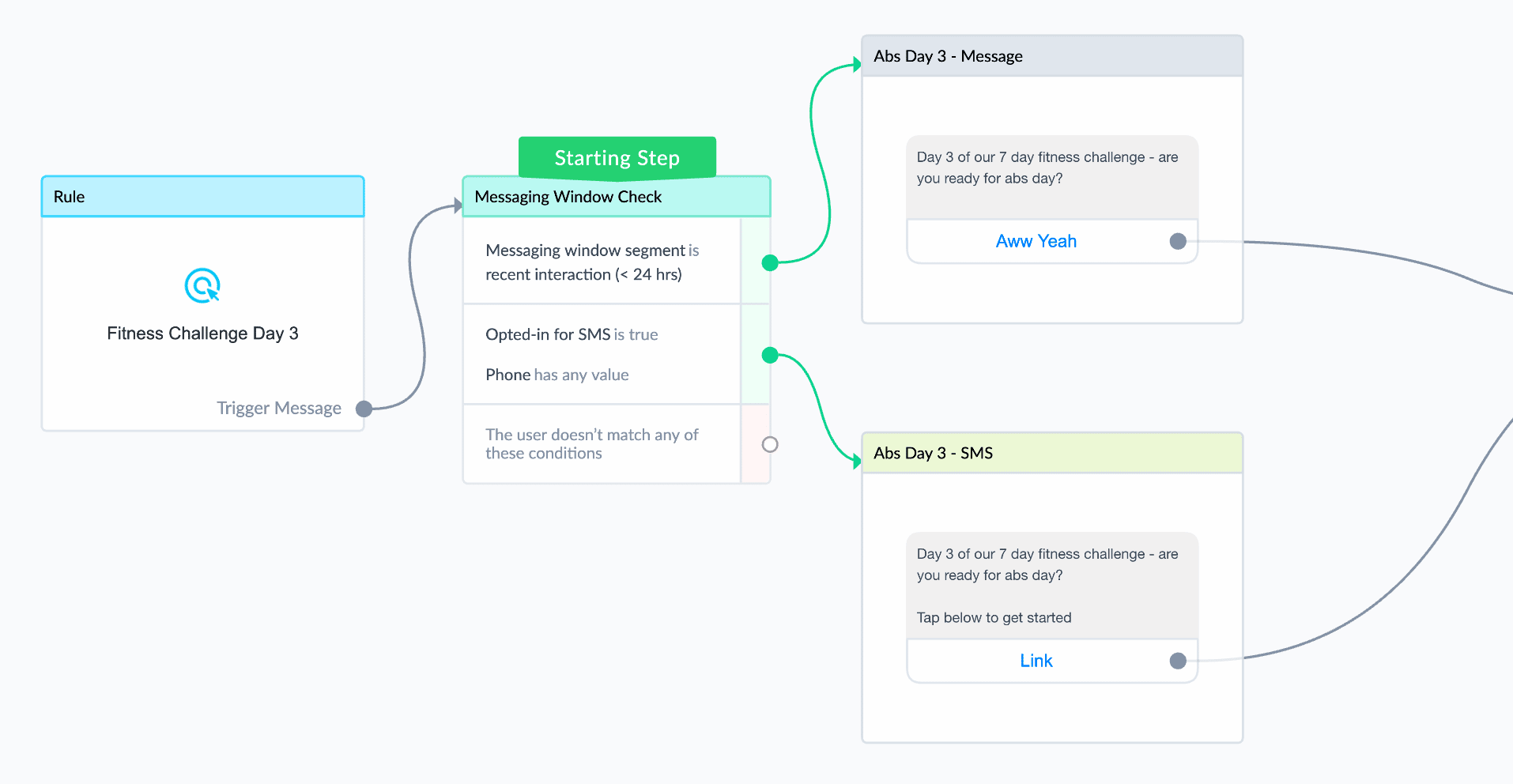Click the Aww Yeah button connector dot

pos(1178,241)
